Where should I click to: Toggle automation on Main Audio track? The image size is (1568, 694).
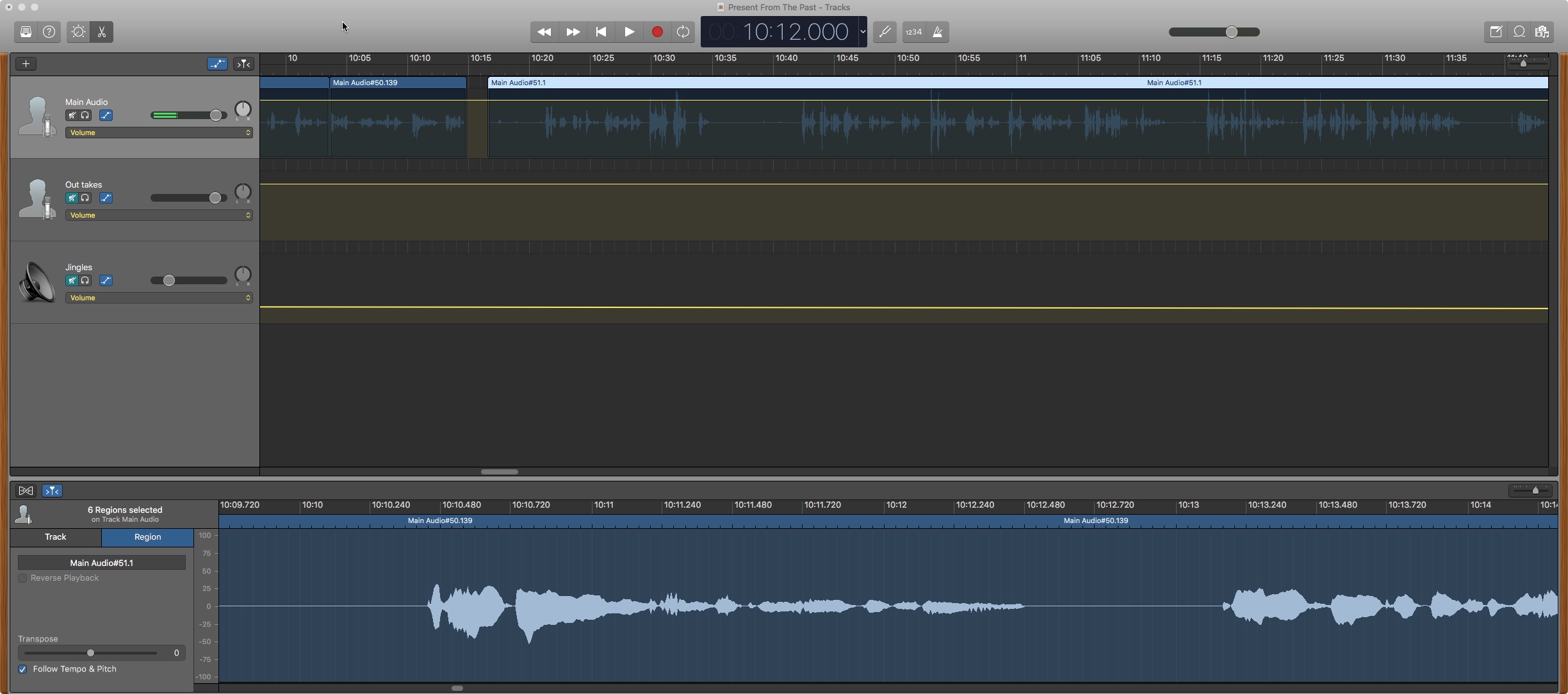106,115
